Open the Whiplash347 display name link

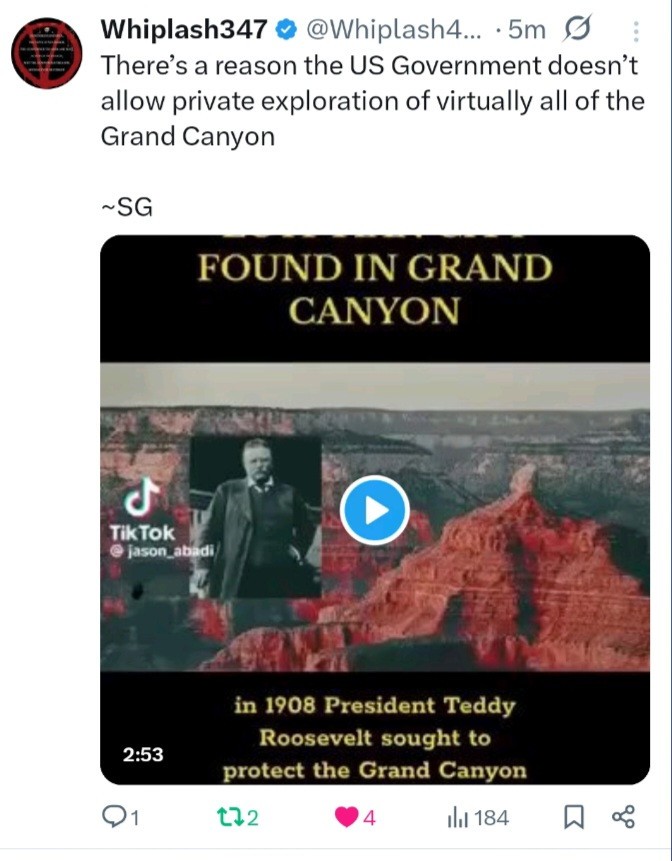(184, 31)
